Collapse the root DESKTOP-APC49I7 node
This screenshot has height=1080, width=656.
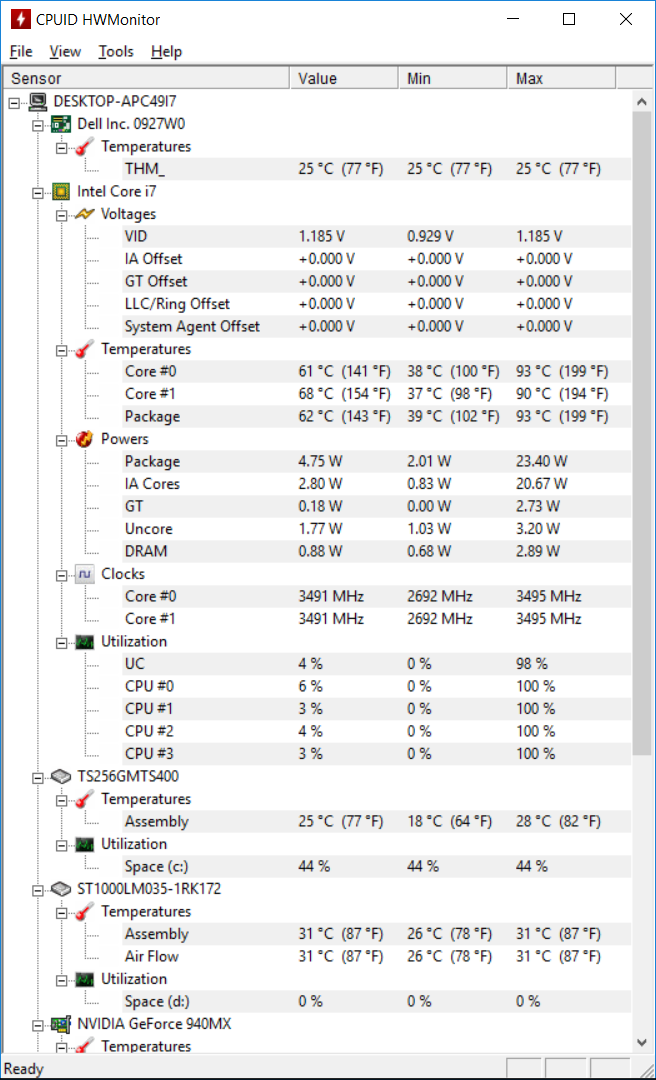[14, 102]
